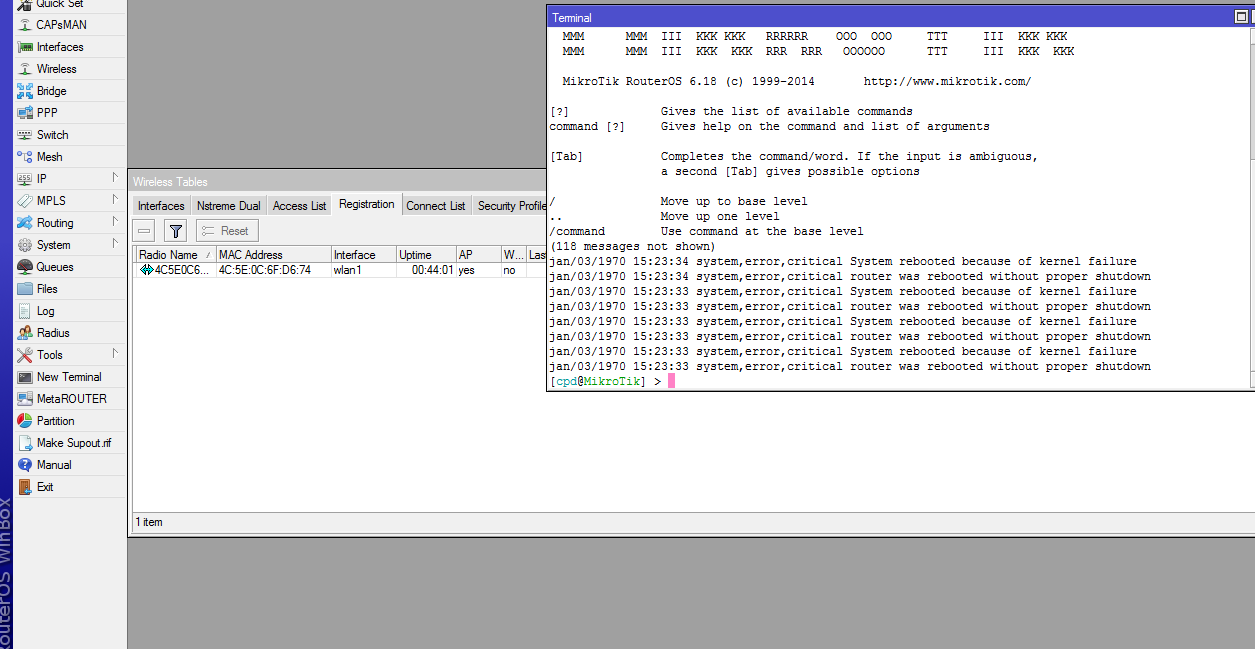This screenshot has height=649, width=1255.
Task: Select the Registration tab
Action: click(x=367, y=204)
